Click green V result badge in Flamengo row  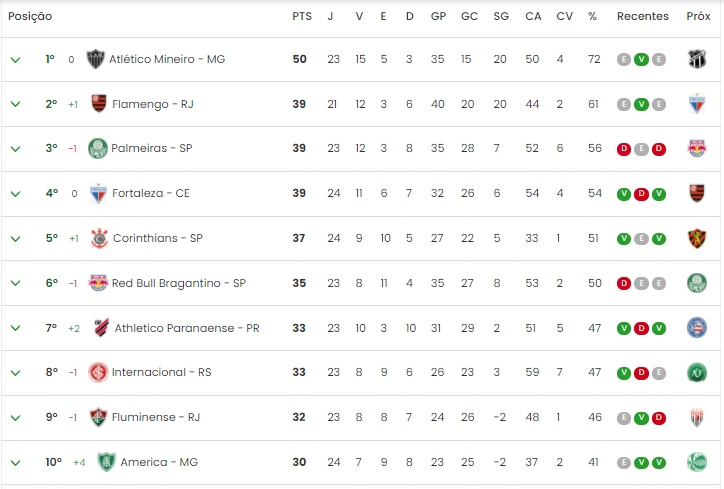pyautogui.click(x=641, y=104)
